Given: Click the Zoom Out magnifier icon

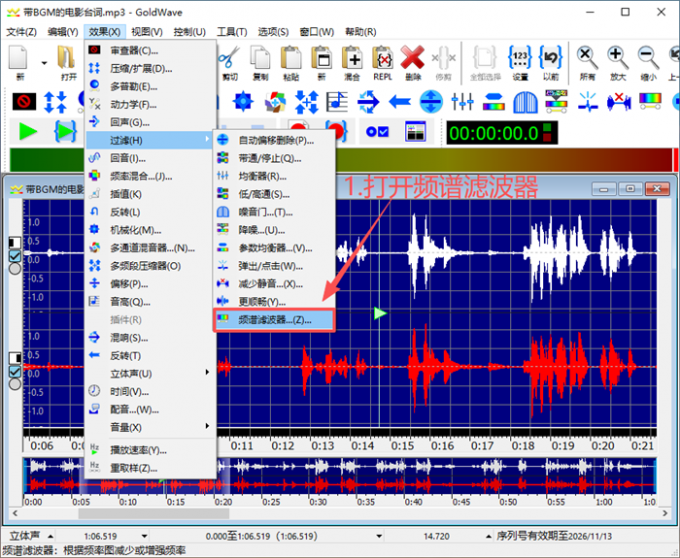Looking at the screenshot, I should point(648,58).
